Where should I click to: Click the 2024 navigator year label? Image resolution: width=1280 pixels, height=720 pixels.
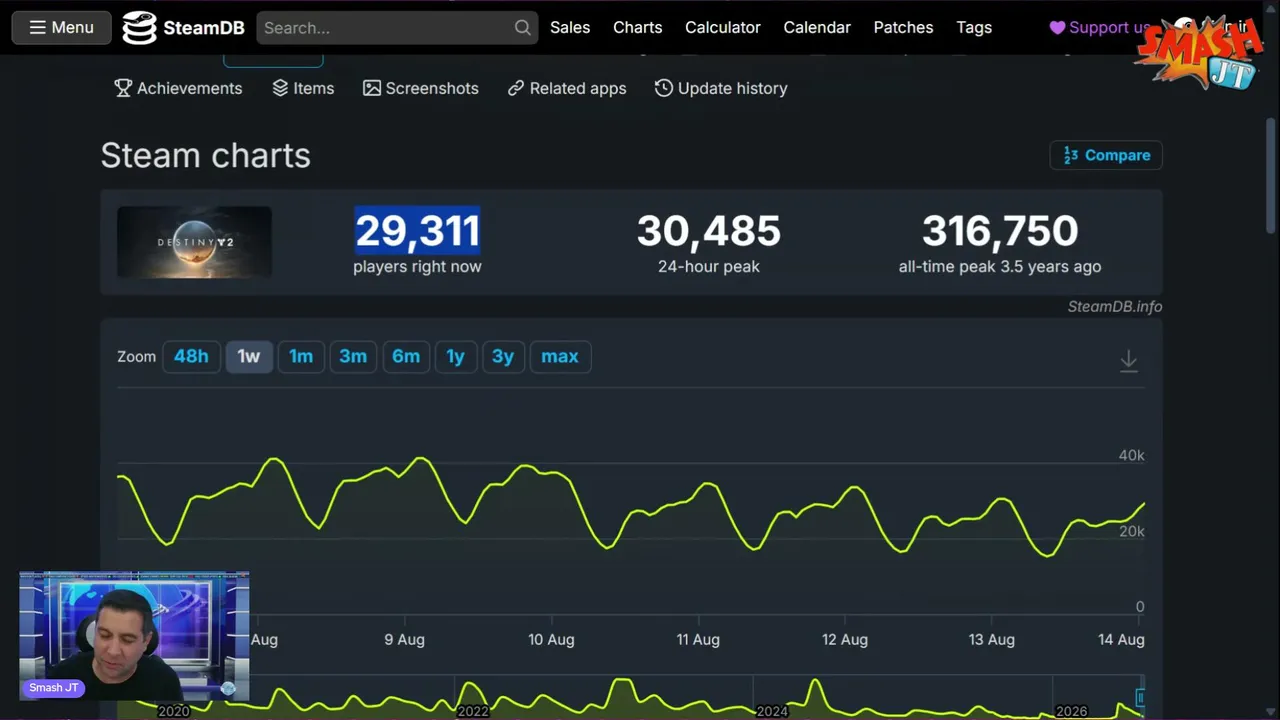click(772, 711)
